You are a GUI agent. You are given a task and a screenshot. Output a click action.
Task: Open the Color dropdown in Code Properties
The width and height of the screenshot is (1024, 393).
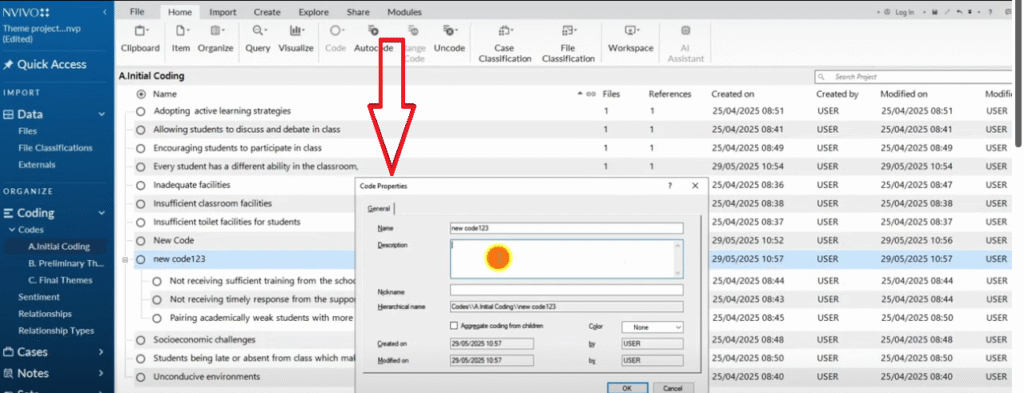[652, 326]
